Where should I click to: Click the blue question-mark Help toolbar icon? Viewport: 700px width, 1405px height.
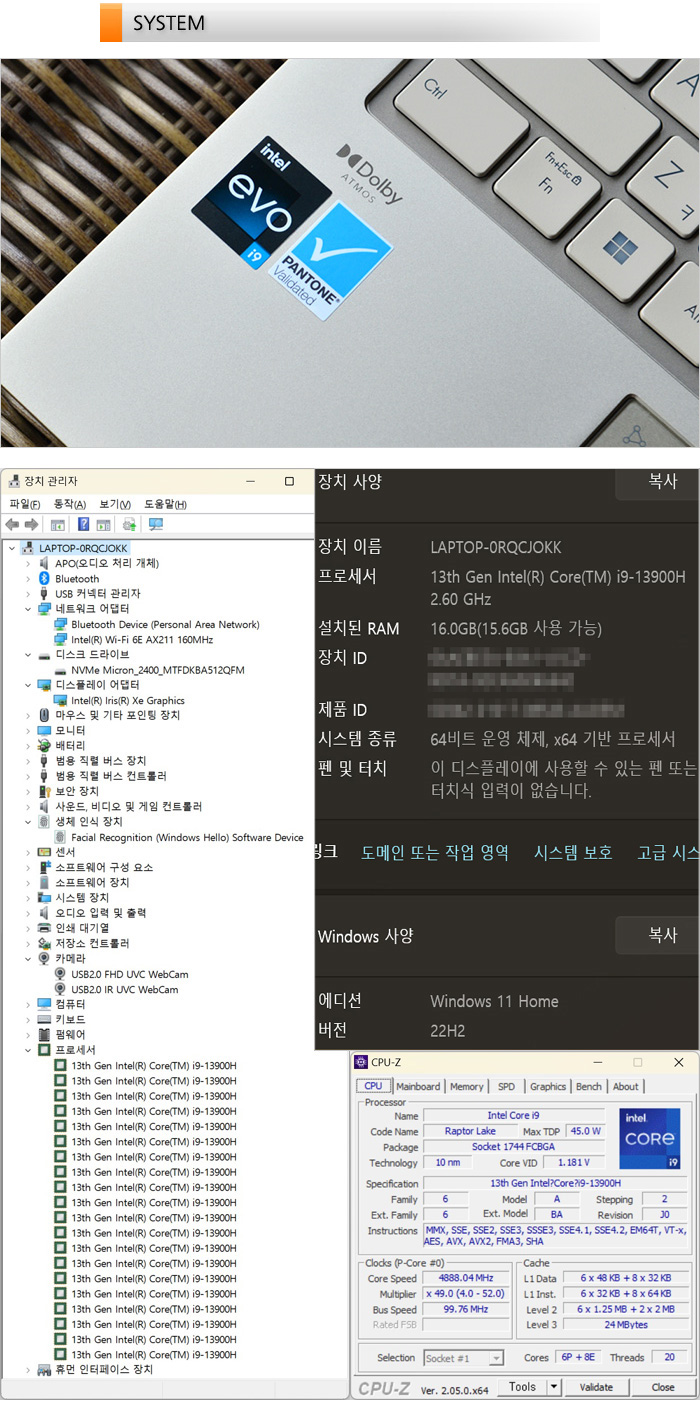tap(84, 524)
